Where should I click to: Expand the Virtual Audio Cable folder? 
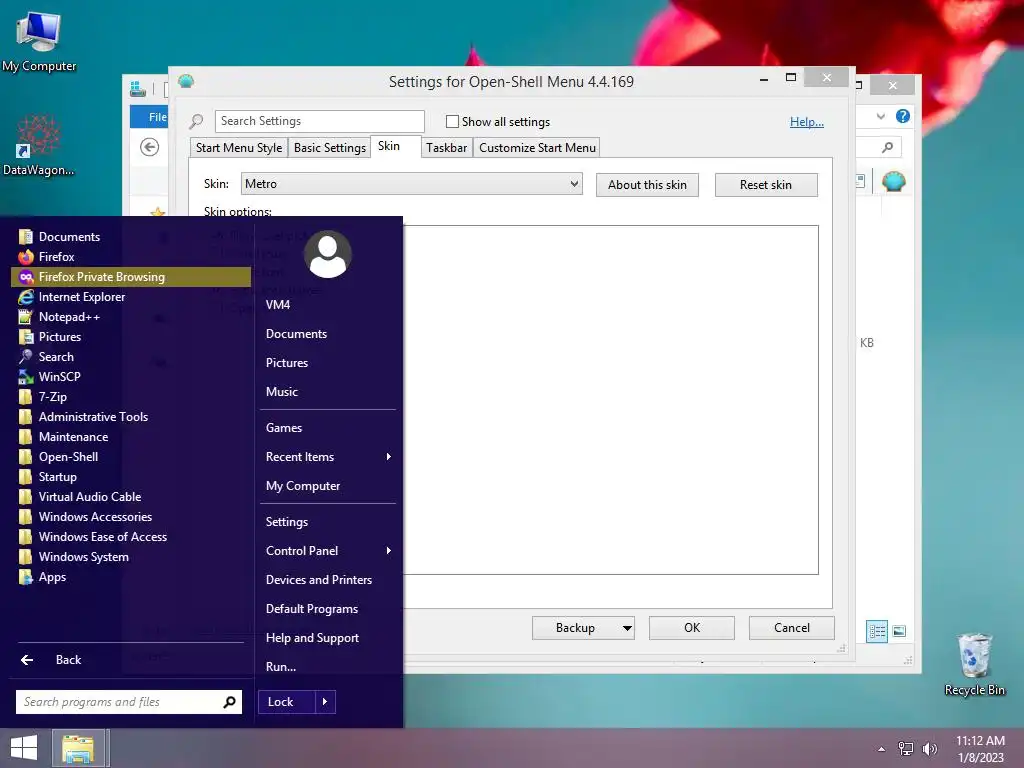pos(131,497)
